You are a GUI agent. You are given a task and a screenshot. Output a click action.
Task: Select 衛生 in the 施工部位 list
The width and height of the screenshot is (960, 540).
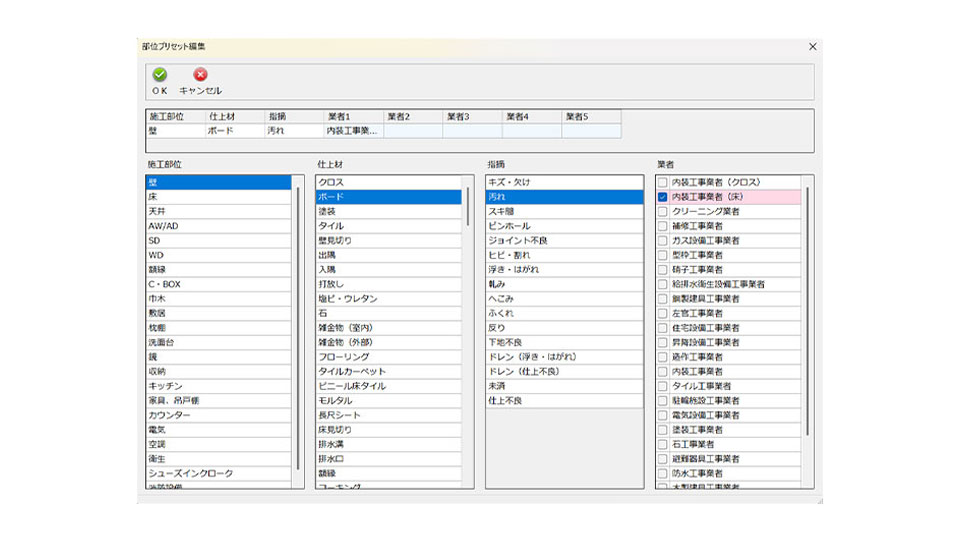tap(219, 459)
